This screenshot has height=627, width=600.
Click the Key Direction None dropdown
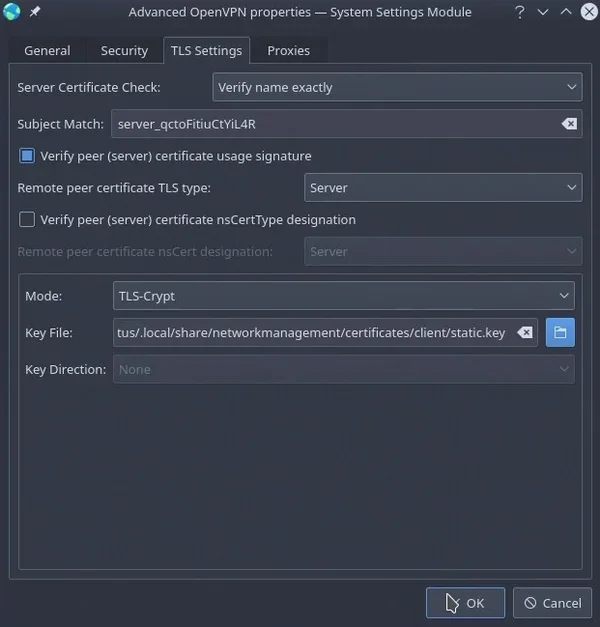[344, 369]
